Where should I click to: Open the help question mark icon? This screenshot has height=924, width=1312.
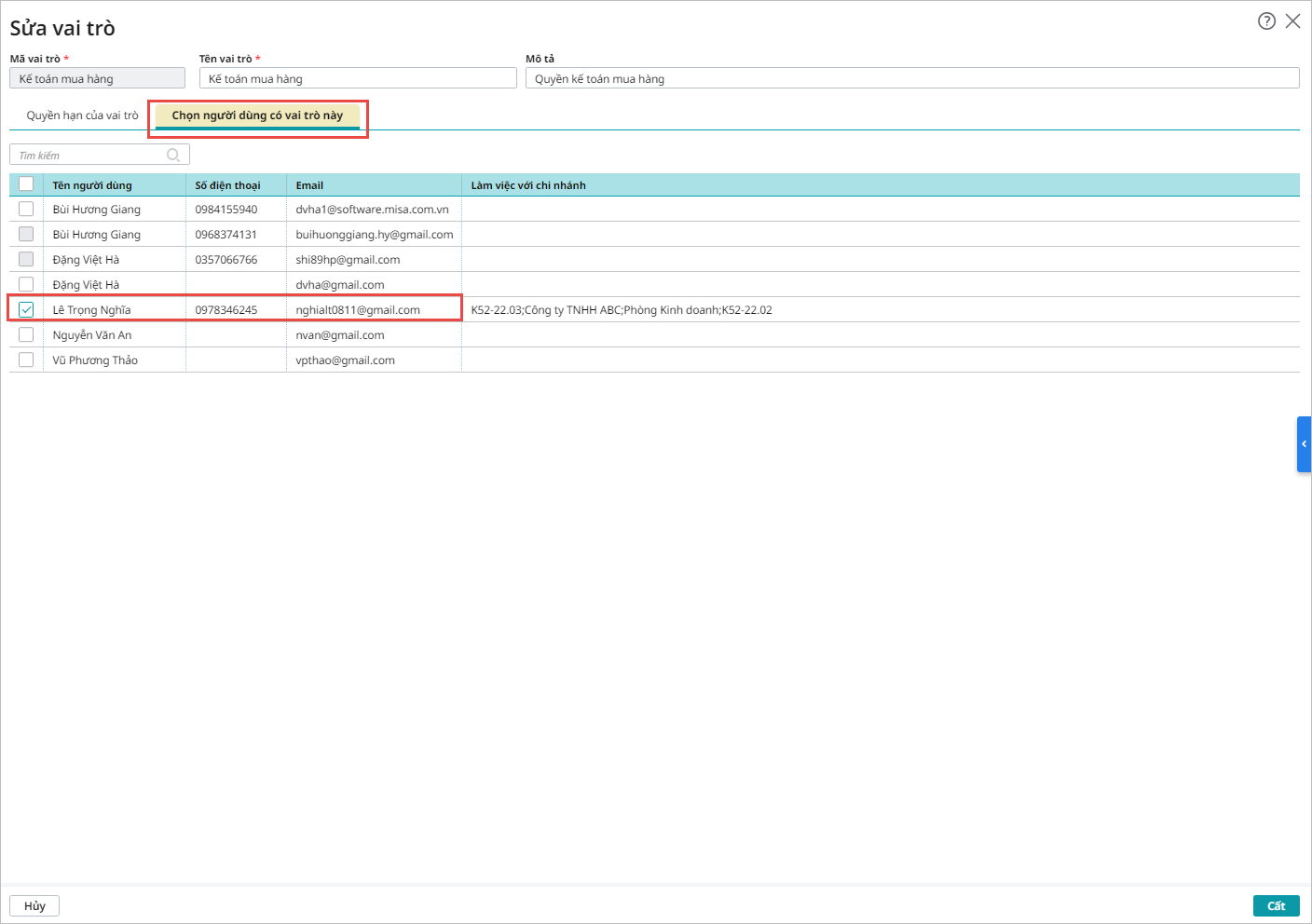[1266, 21]
